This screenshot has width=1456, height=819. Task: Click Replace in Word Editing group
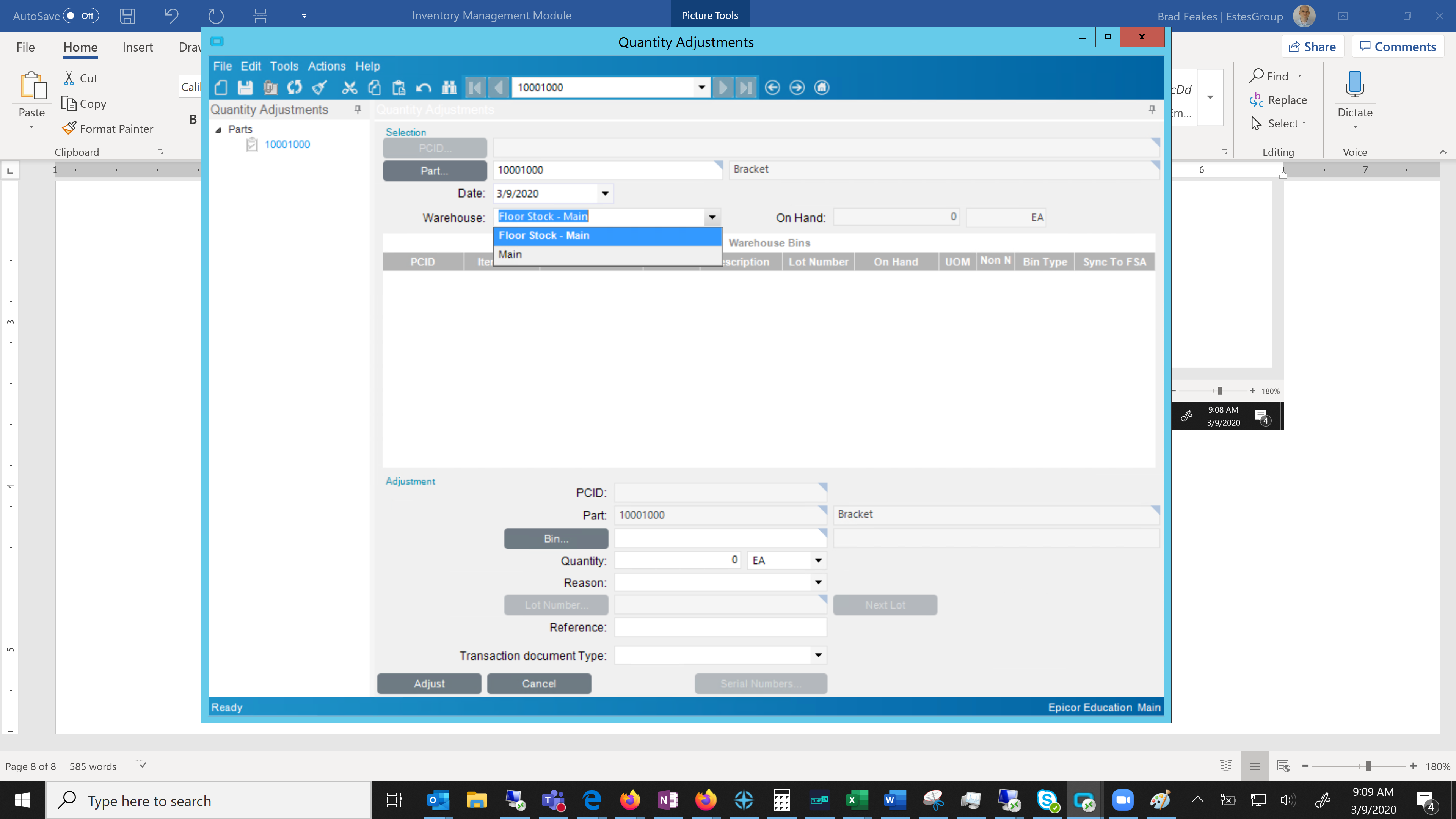point(1279,100)
